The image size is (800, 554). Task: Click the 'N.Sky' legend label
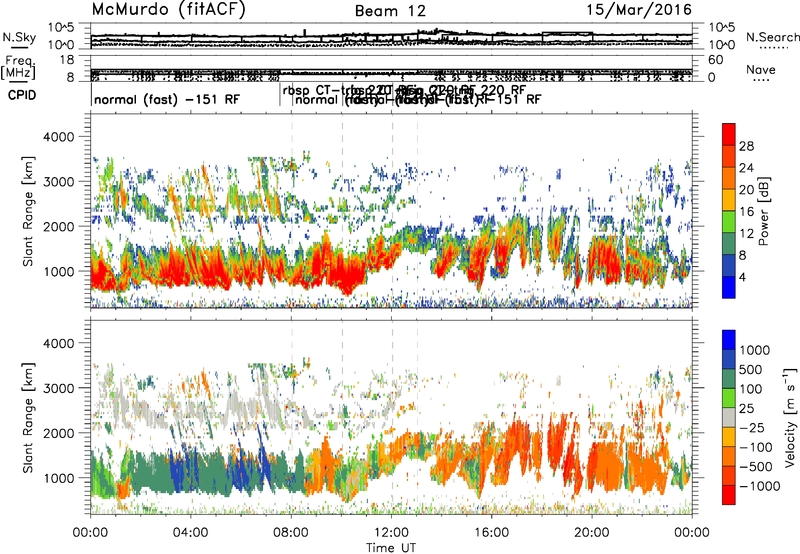(x=19, y=37)
